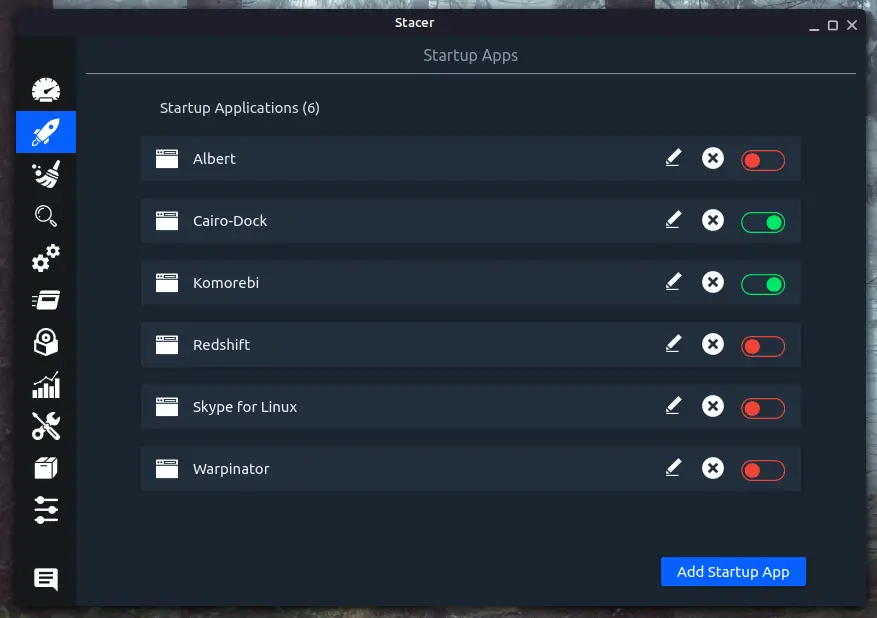Select the Warpinator app name text
Viewport: 877px width, 618px height.
point(231,469)
